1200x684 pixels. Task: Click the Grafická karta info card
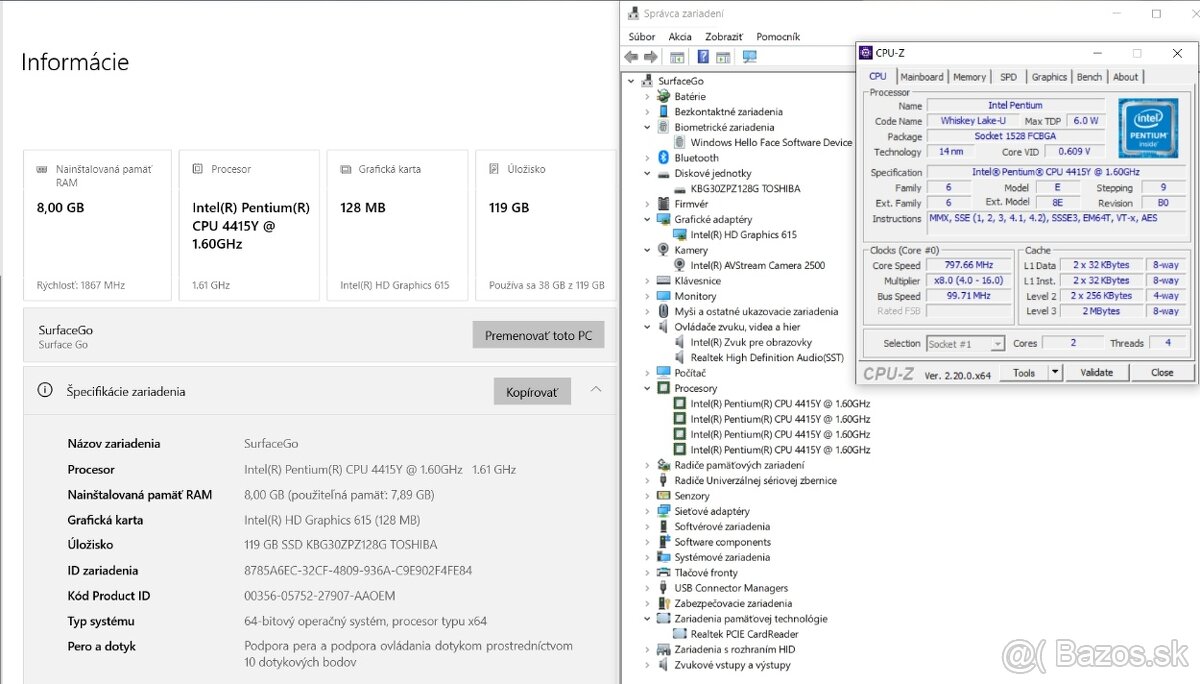tap(397, 225)
